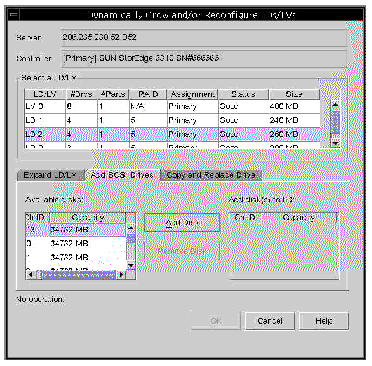Click the down arrow of Available disks scrollbar
Viewport: 372px width, 366px height.
click(x=131, y=266)
